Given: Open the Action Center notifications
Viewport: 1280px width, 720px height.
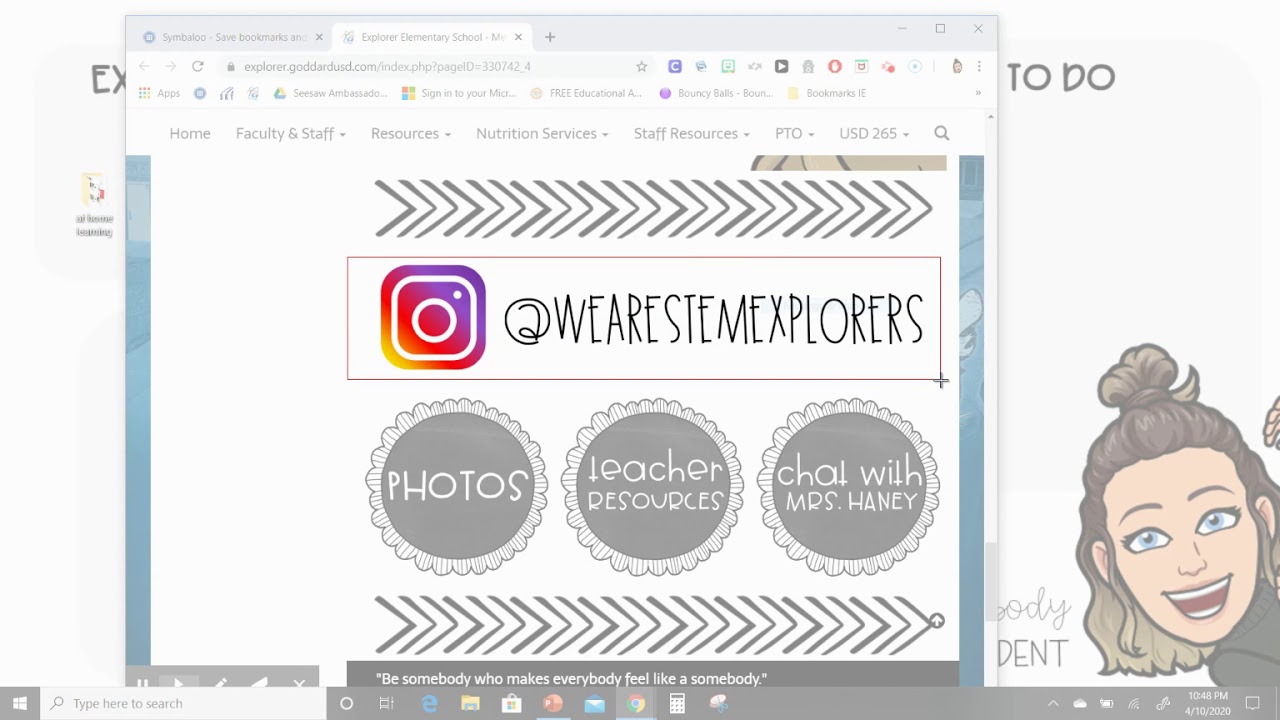Looking at the screenshot, I should (x=1252, y=703).
